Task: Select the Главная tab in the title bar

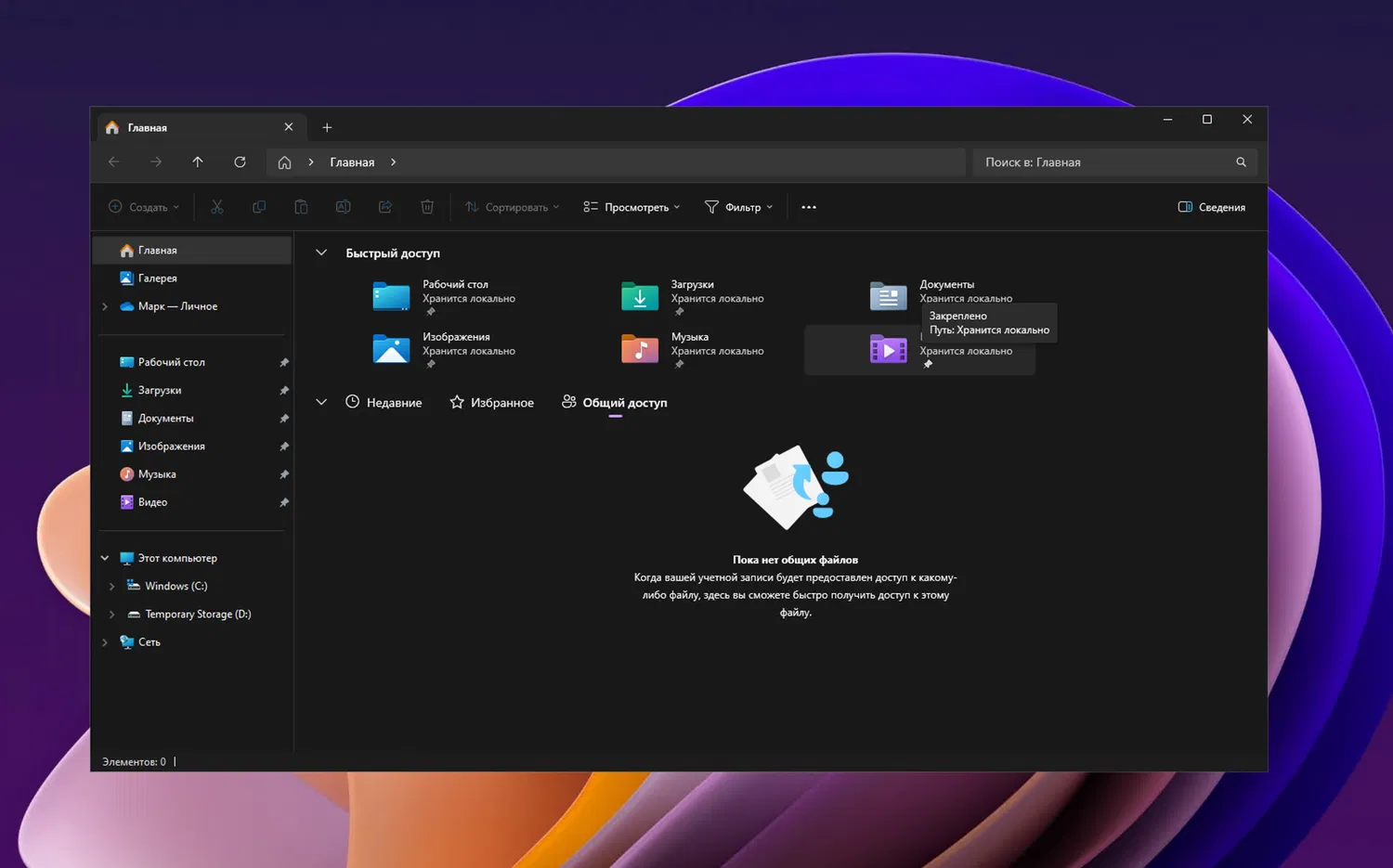Action: click(x=200, y=127)
